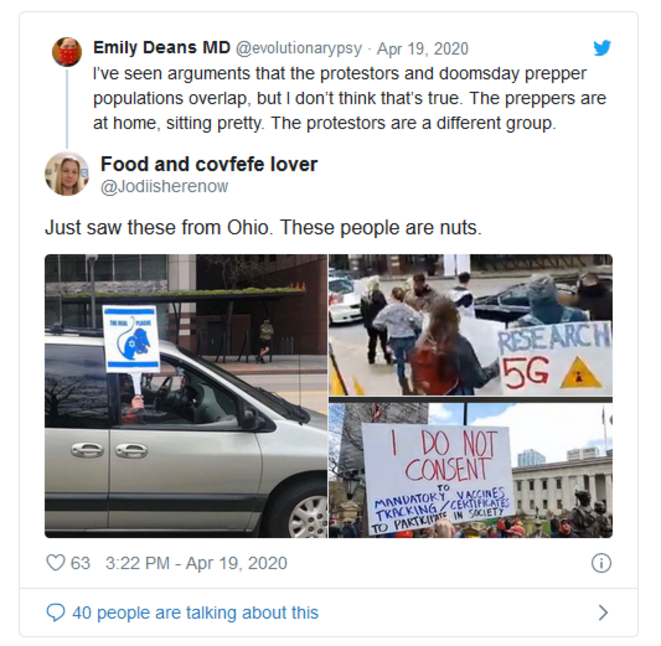Click the Twitter bird logo icon

click(x=602, y=48)
